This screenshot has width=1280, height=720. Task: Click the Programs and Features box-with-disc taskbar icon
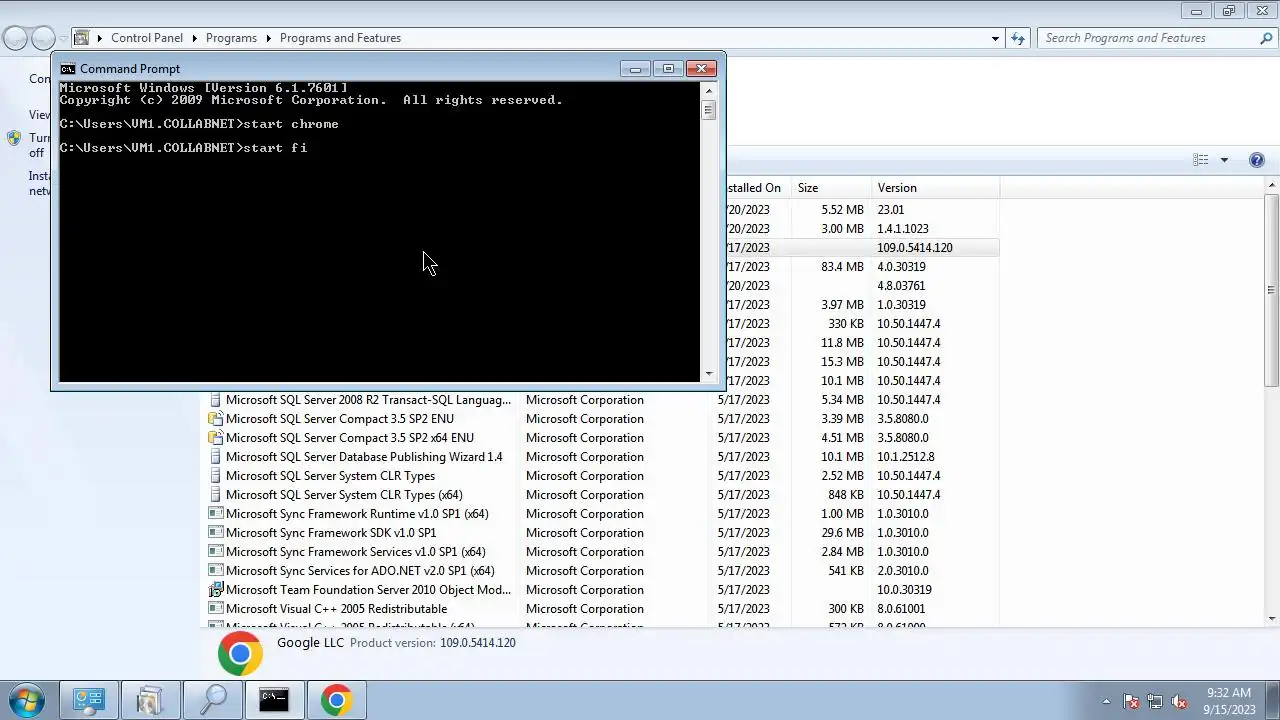click(x=150, y=700)
